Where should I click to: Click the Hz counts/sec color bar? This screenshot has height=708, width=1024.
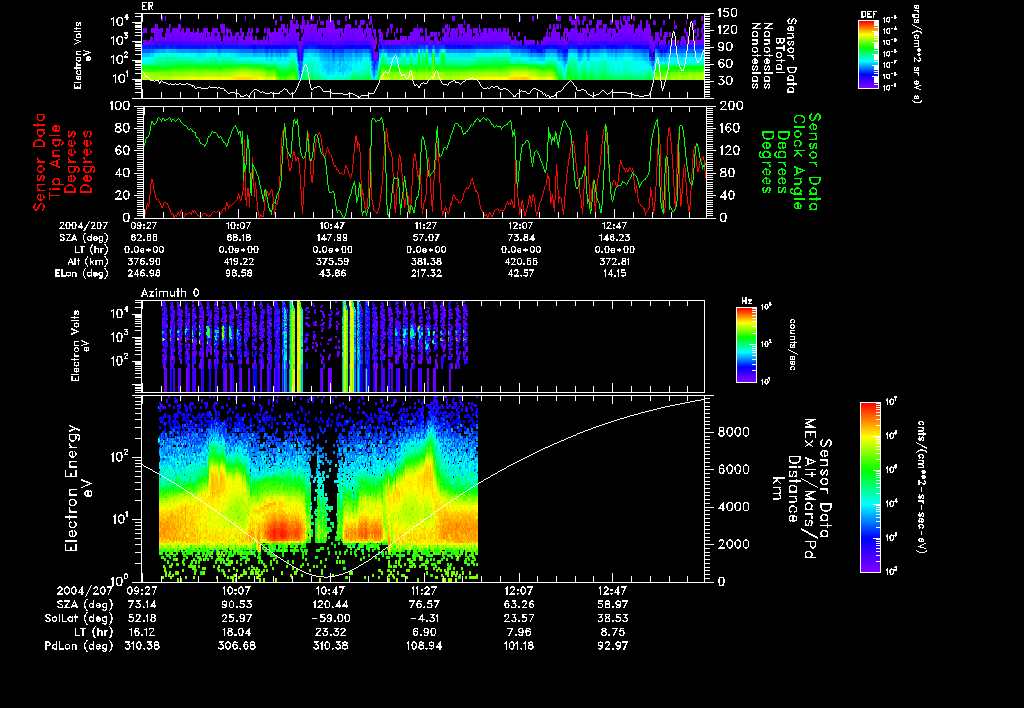pyautogui.click(x=745, y=347)
